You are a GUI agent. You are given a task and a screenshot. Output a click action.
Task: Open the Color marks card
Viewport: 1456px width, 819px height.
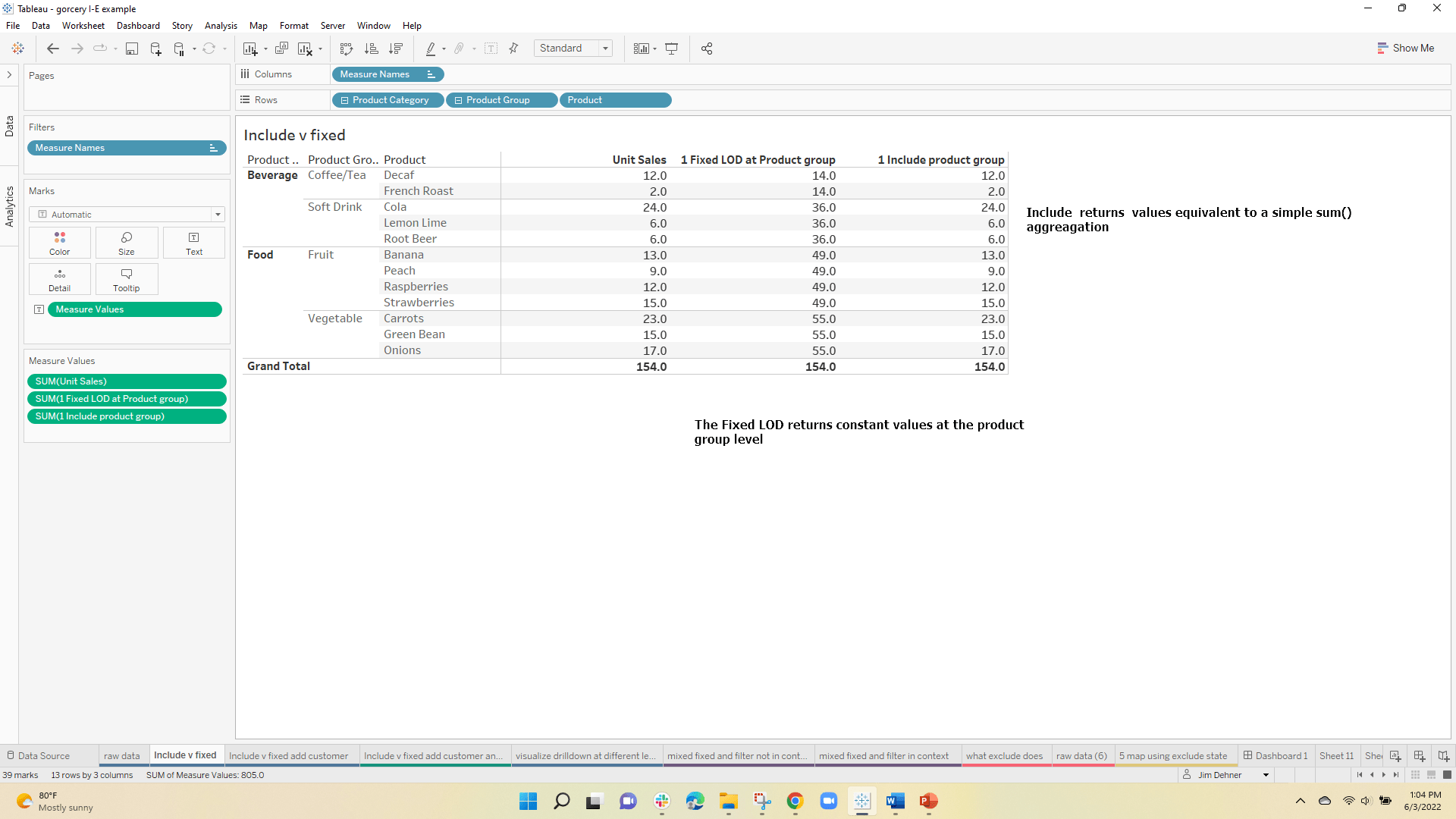pos(60,243)
